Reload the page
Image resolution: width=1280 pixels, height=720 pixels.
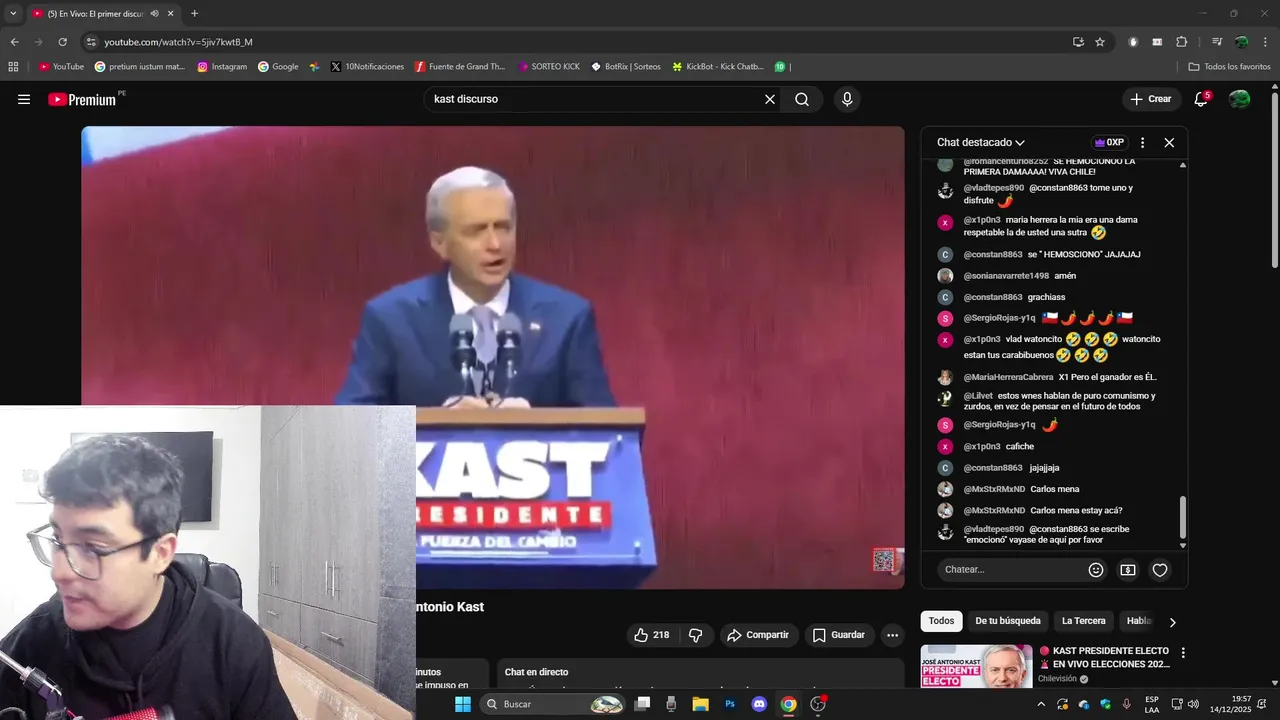62,42
